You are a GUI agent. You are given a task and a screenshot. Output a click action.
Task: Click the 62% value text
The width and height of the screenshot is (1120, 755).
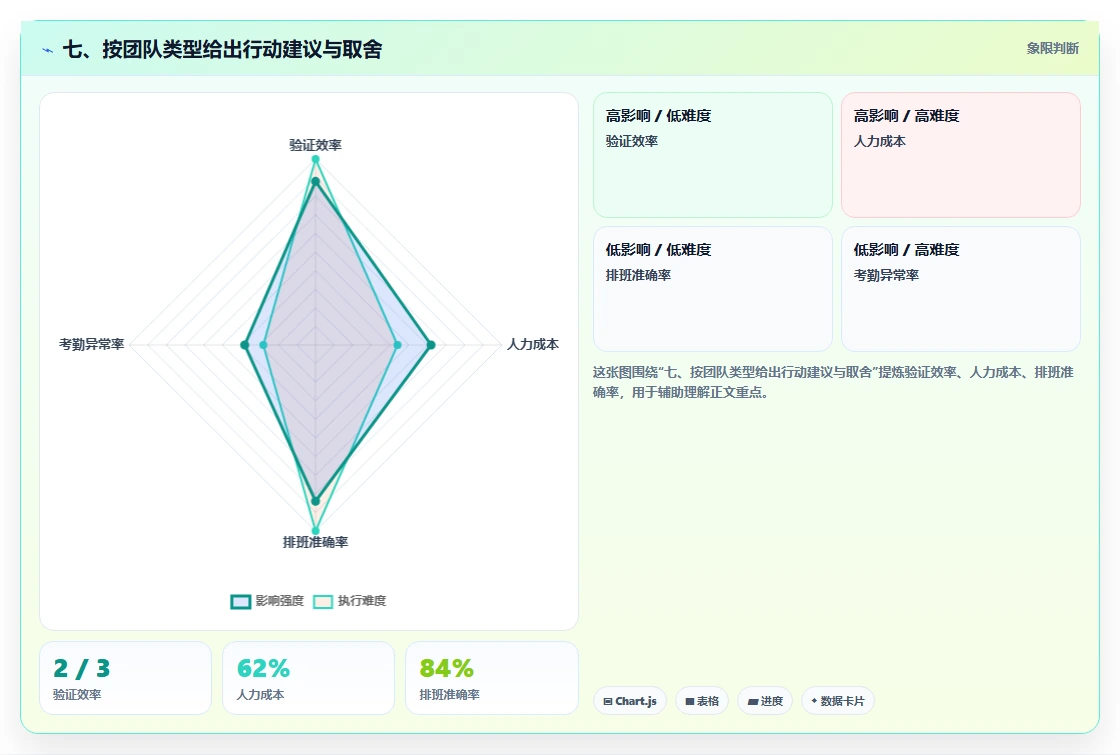coord(264,669)
